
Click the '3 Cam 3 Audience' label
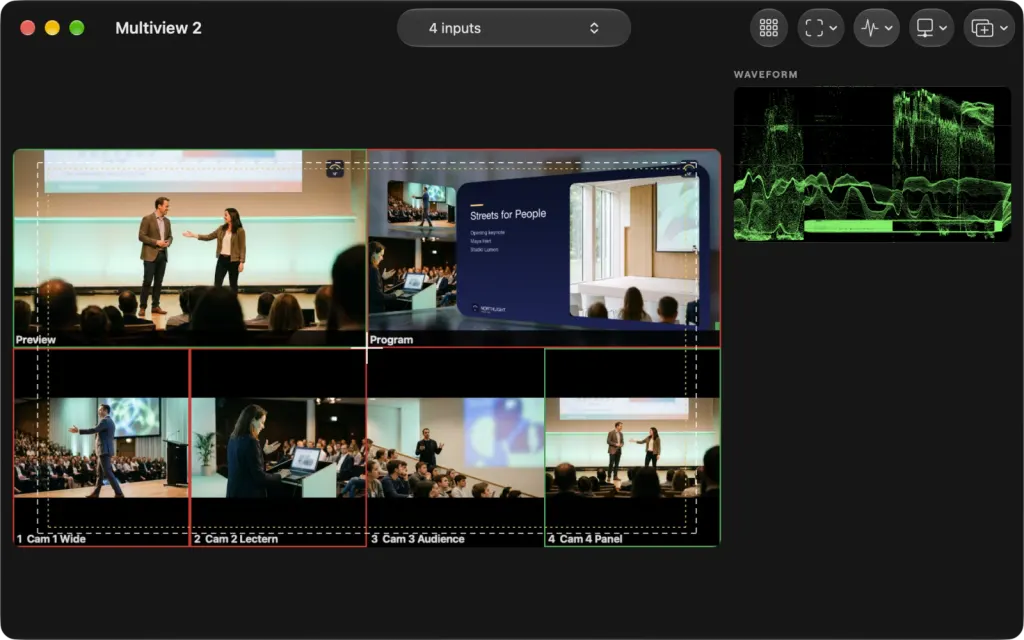click(418, 539)
